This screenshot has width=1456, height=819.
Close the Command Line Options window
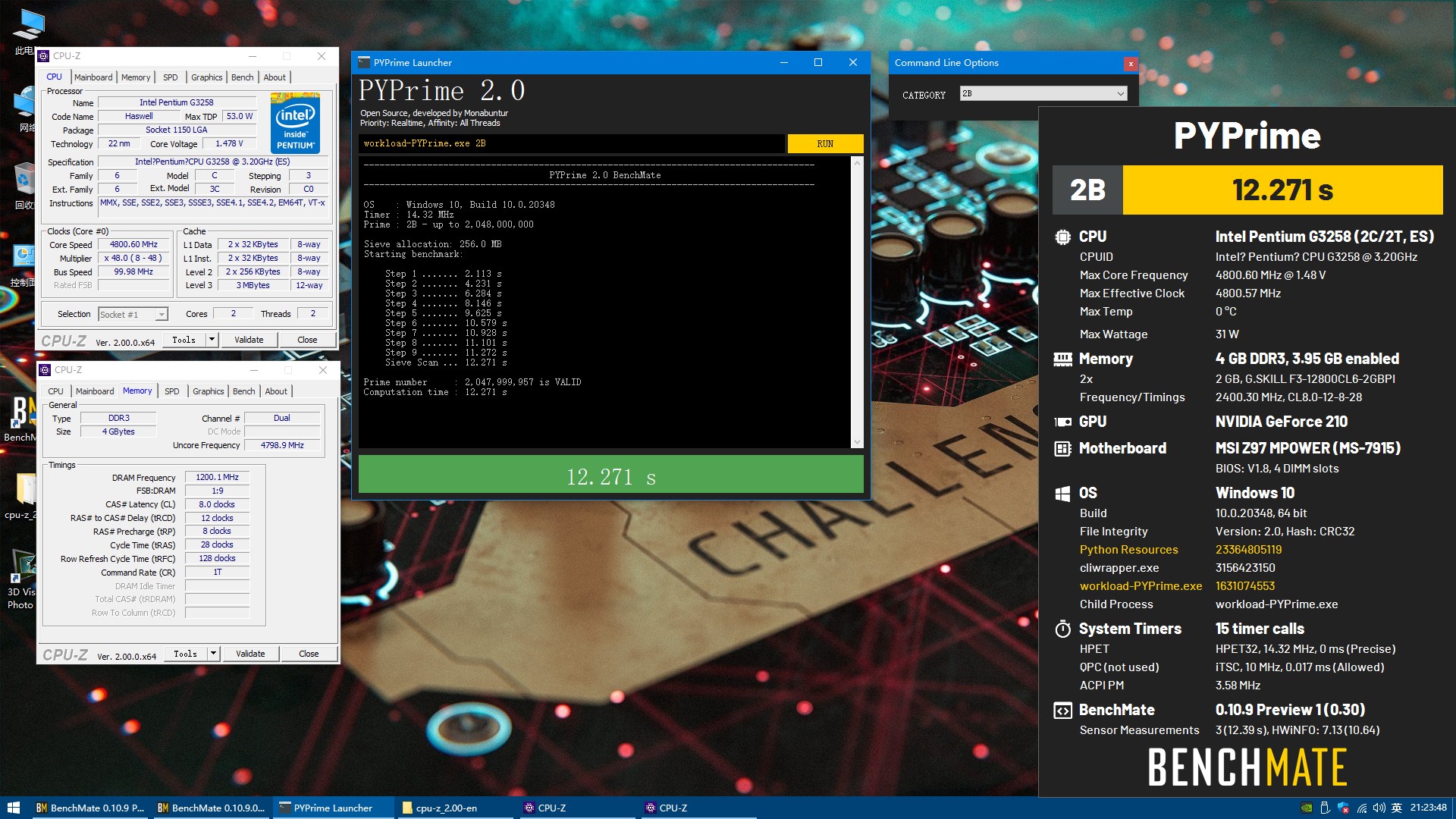click(1131, 64)
